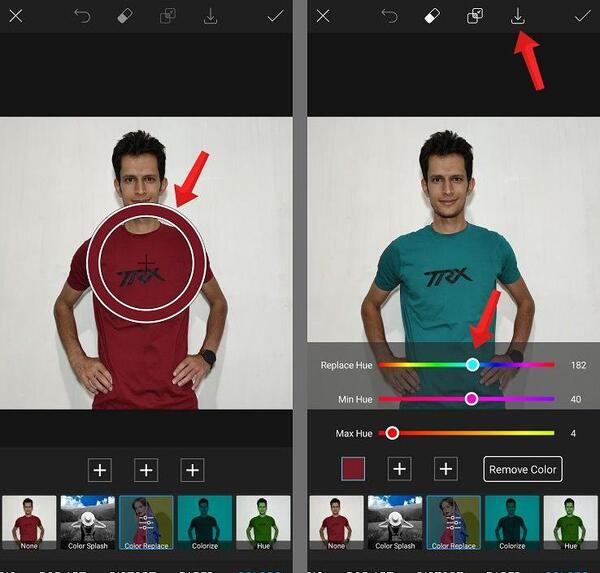
Task: Tap the middle plus color box, left screen
Action: (x=146, y=470)
